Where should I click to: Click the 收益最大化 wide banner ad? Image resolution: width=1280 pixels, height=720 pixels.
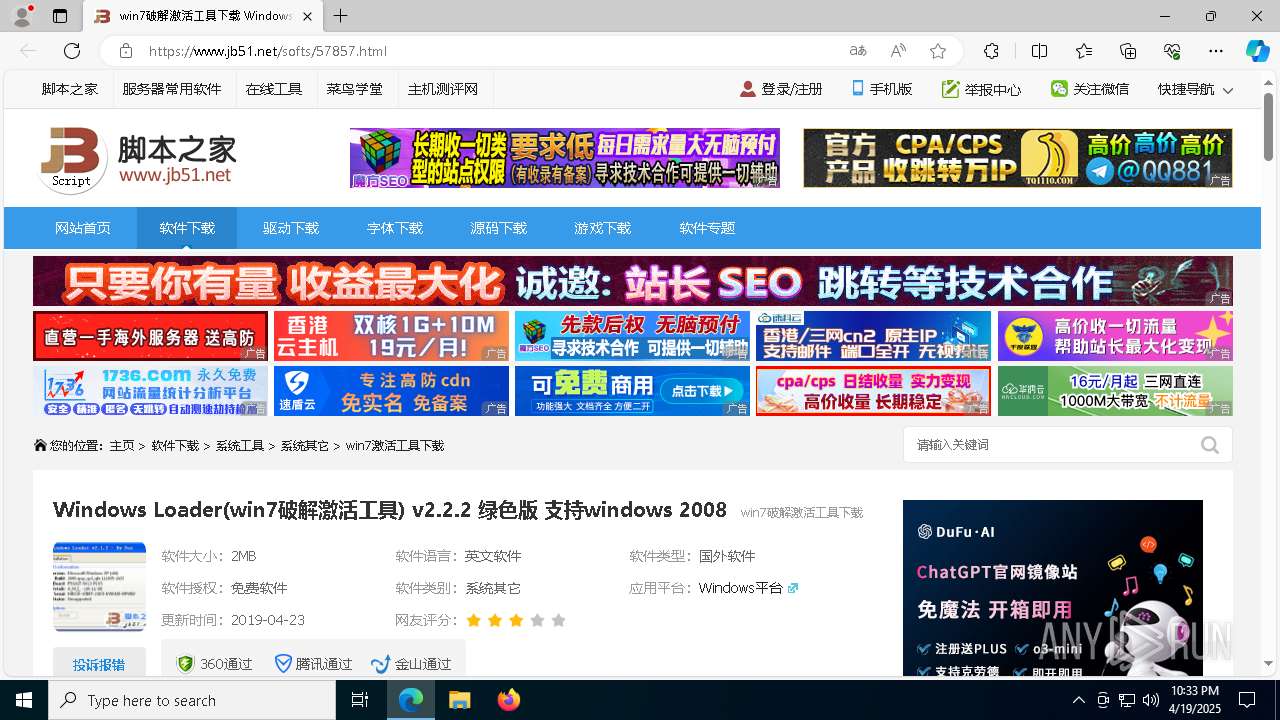pos(633,281)
